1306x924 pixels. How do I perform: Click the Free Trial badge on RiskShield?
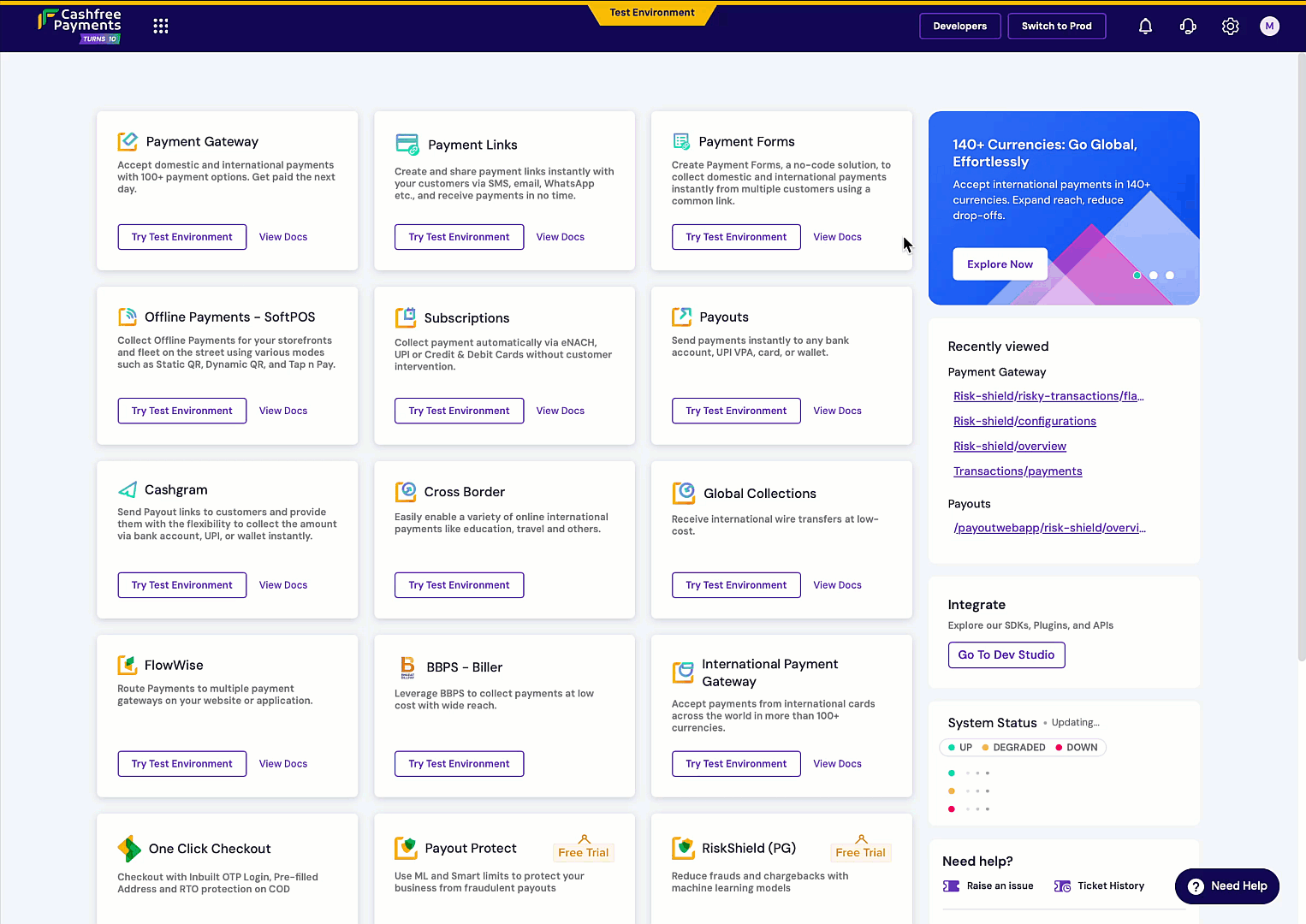tap(861, 852)
